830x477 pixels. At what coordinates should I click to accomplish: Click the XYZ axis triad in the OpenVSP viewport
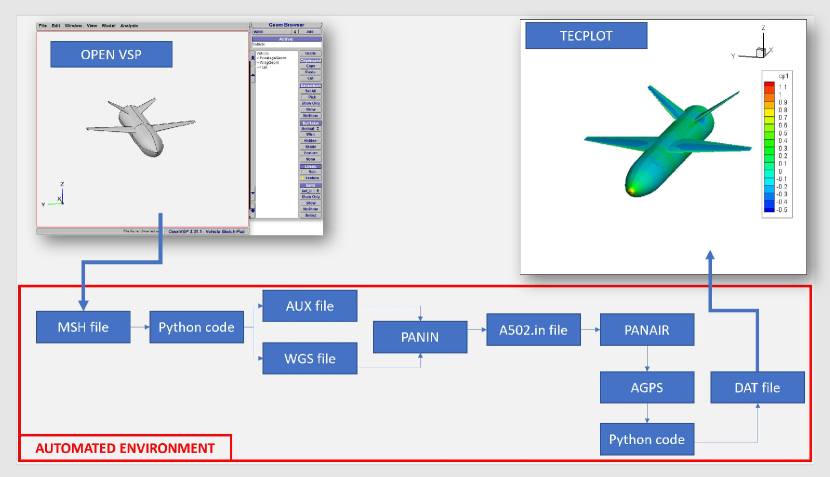tap(54, 194)
